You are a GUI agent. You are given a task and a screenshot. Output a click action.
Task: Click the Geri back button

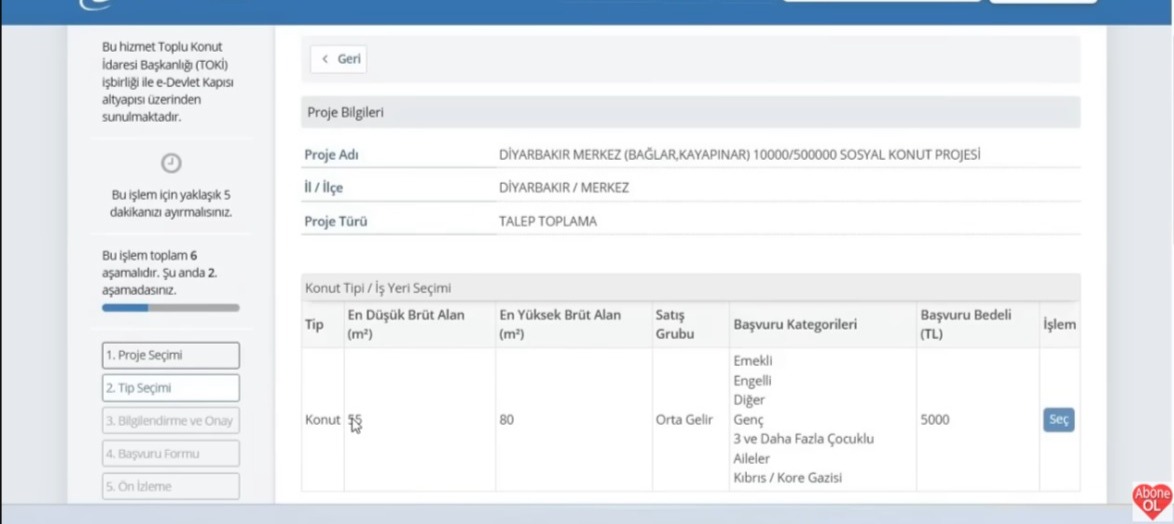coord(338,59)
